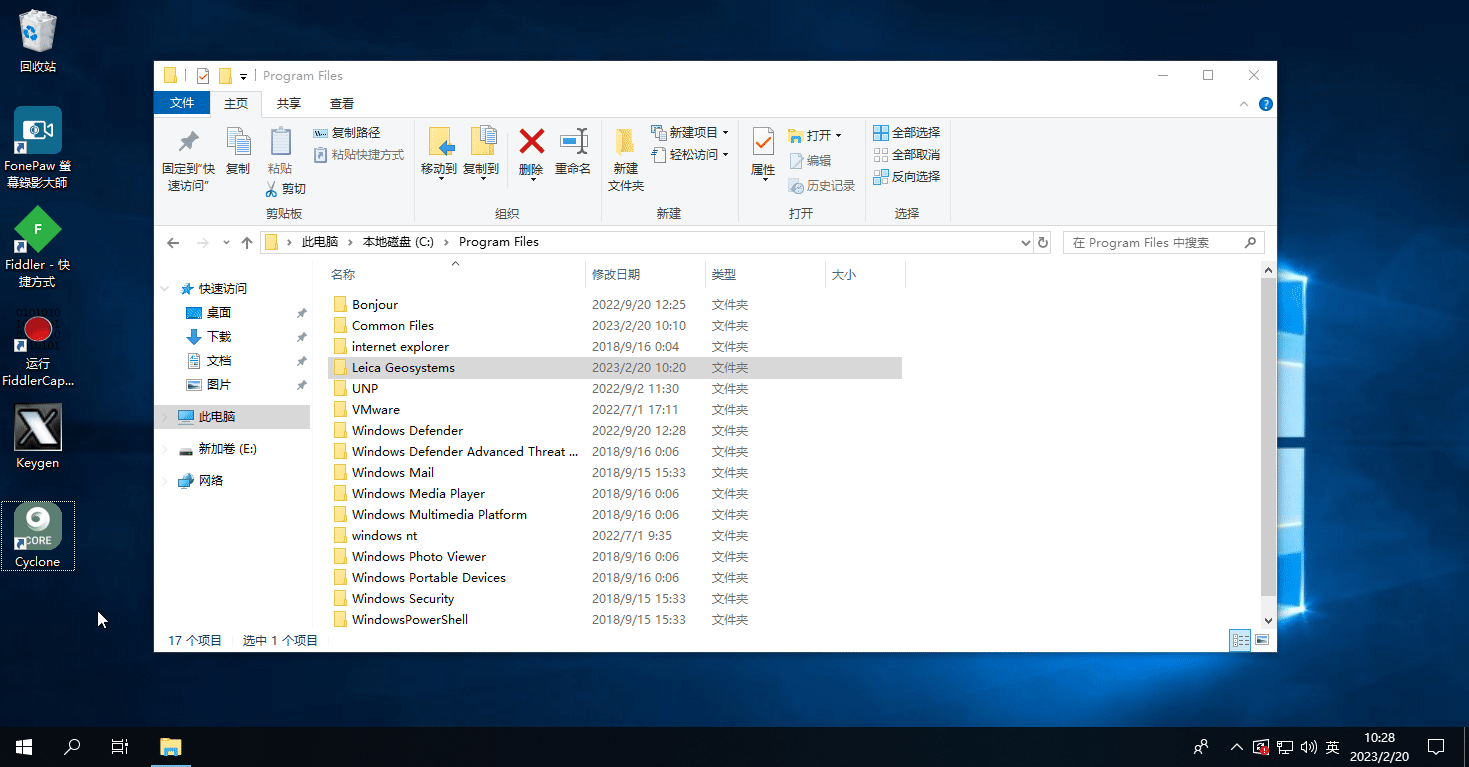The image size is (1469, 767).
Task: Click Select All in the ribbon
Action: click(x=907, y=133)
